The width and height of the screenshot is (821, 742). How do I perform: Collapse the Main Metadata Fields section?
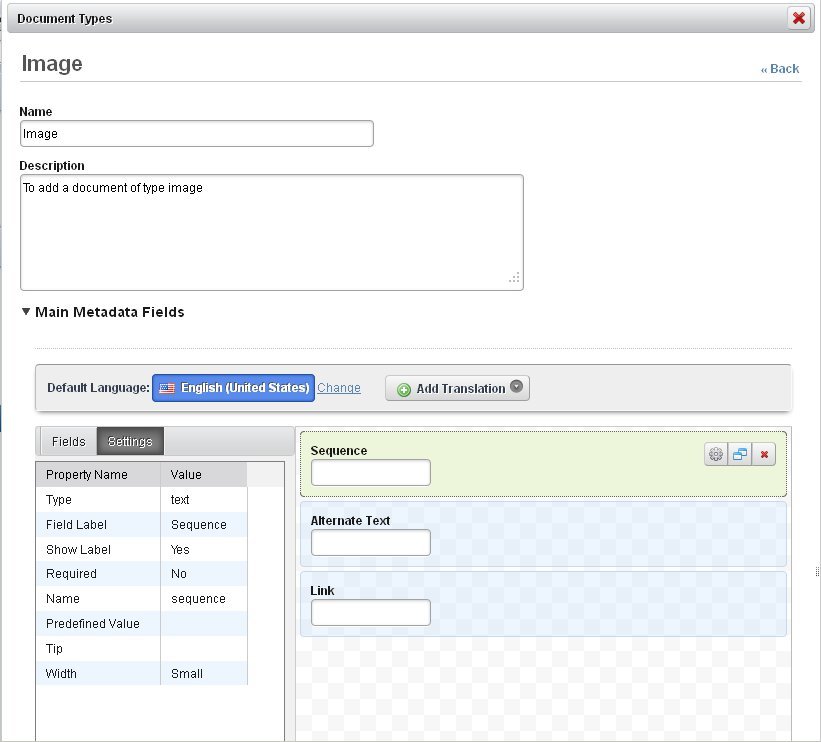pos(26,312)
